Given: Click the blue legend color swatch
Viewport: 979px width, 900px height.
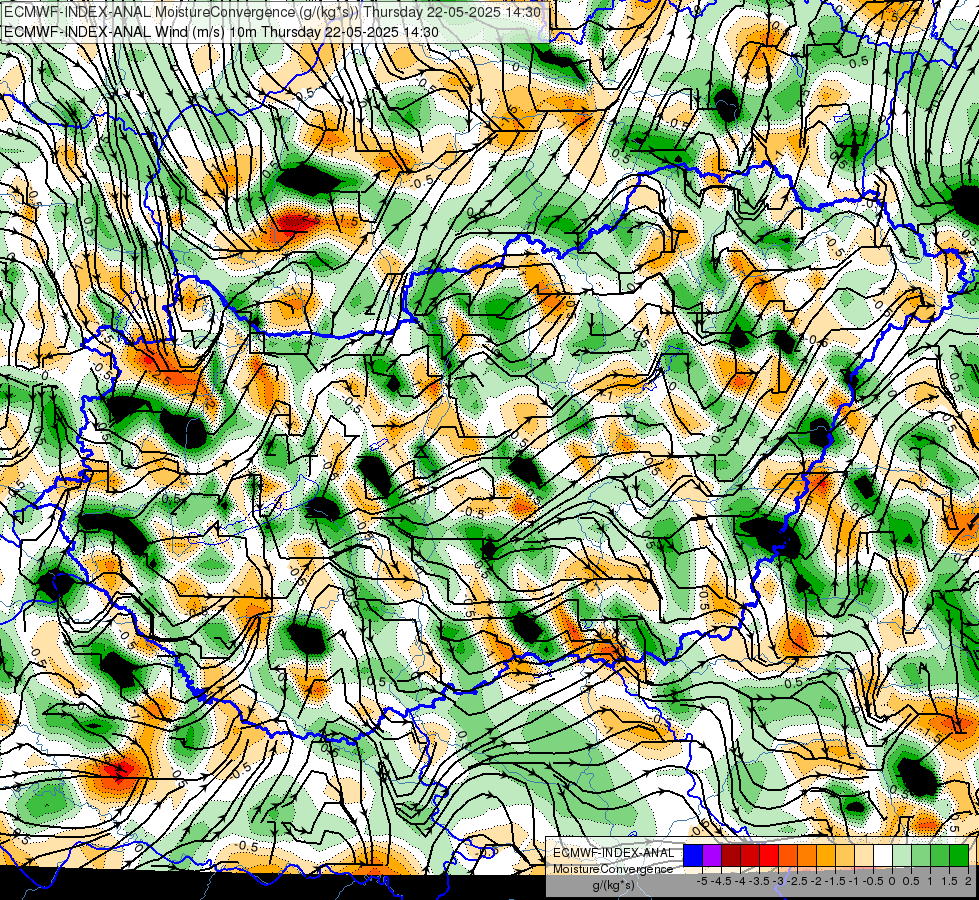Looking at the screenshot, I should [x=693, y=855].
